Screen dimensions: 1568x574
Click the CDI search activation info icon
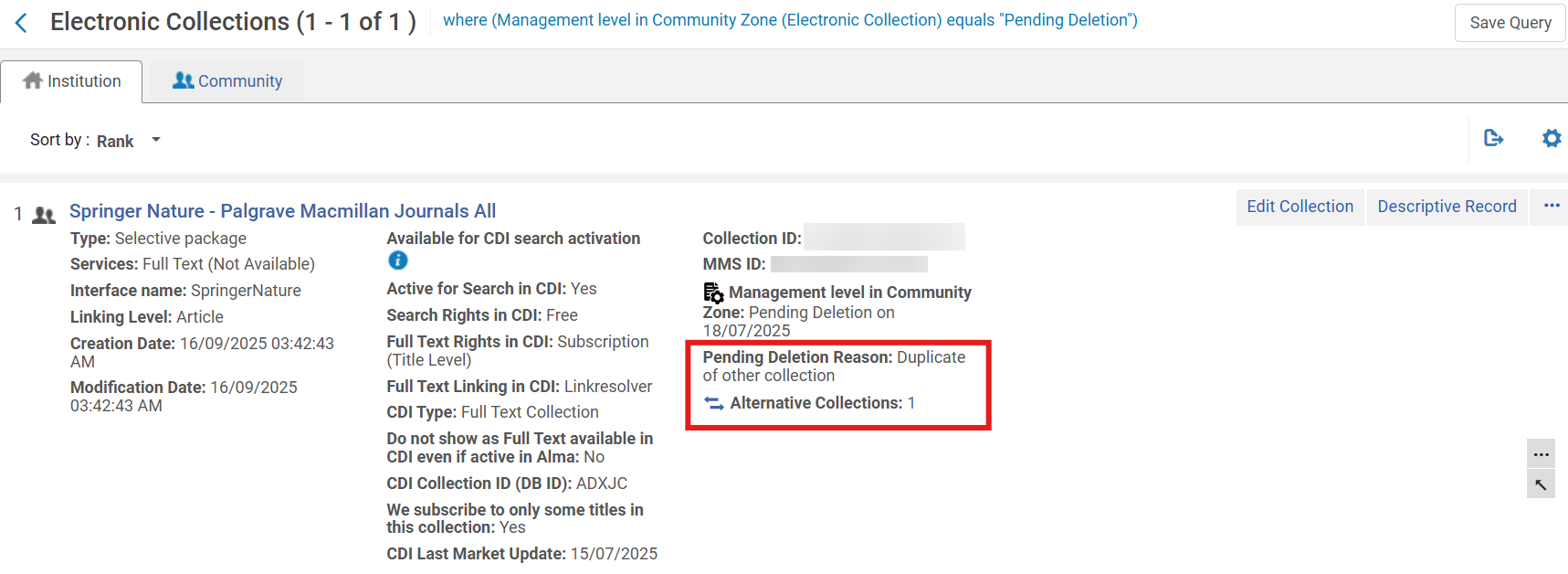[397, 260]
